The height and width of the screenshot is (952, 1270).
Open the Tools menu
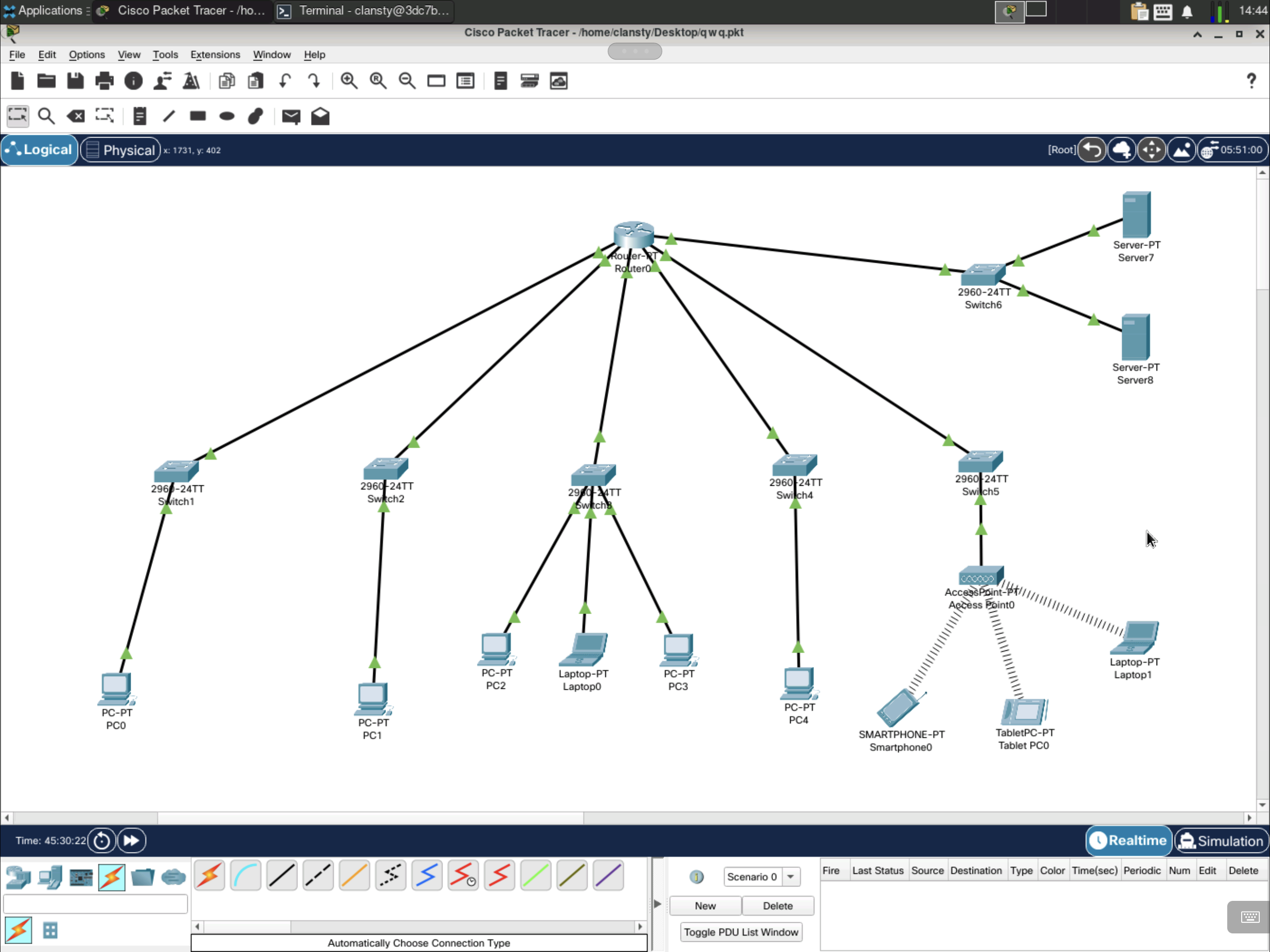(165, 54)
